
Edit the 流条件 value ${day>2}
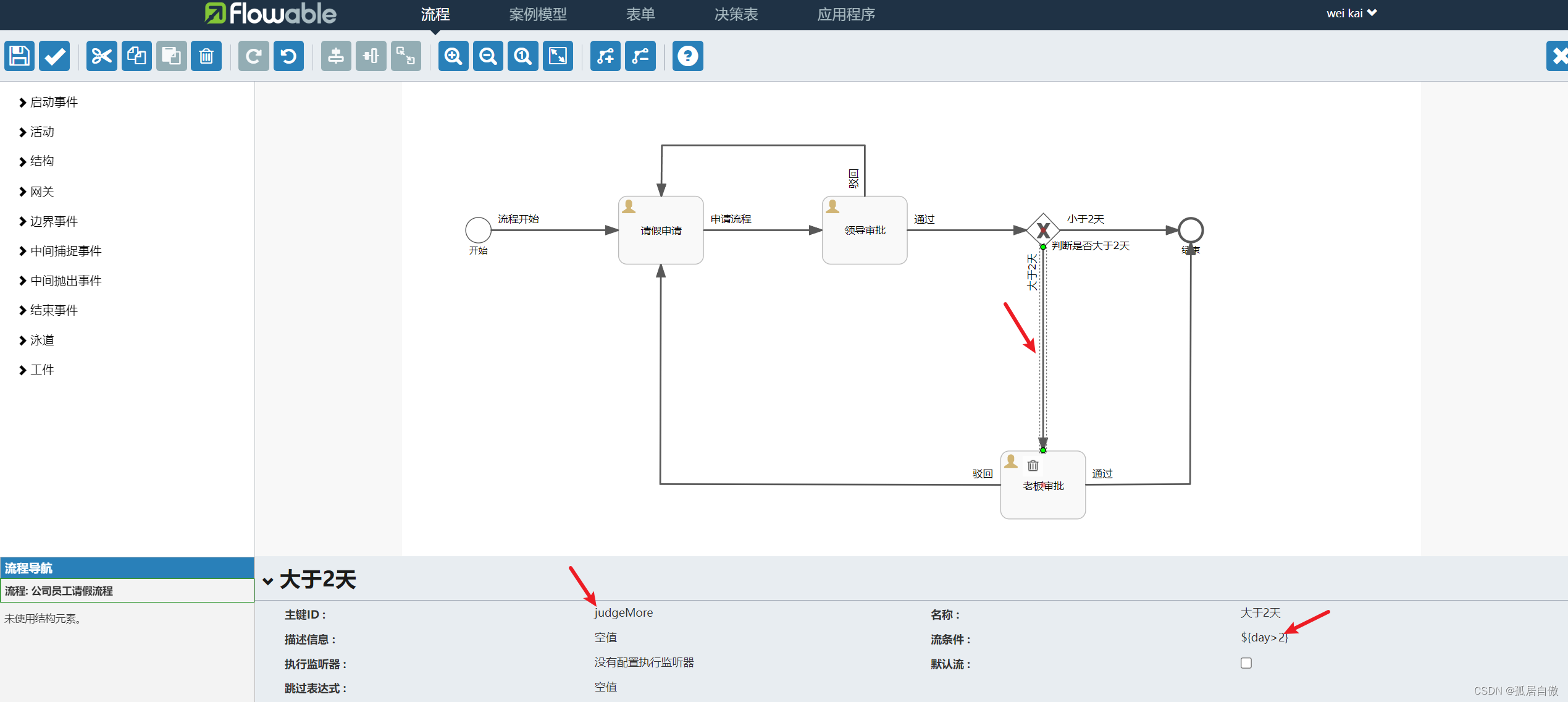pos(1264,638)
